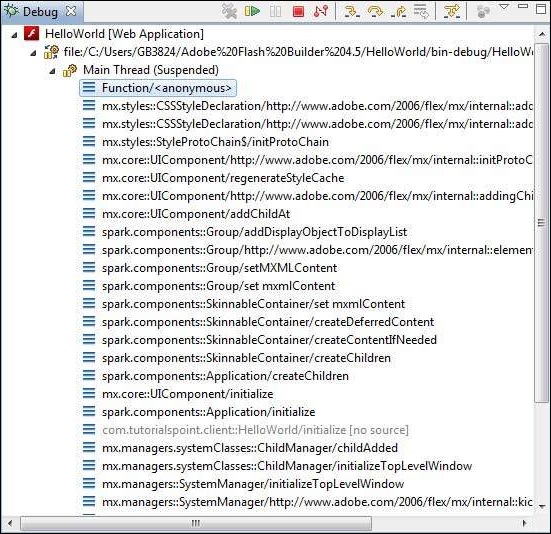Viewport: 551px width, 534px height.
Task: Select spark.components::Group/setMXMLContent frame
Action: click(220, 268)
